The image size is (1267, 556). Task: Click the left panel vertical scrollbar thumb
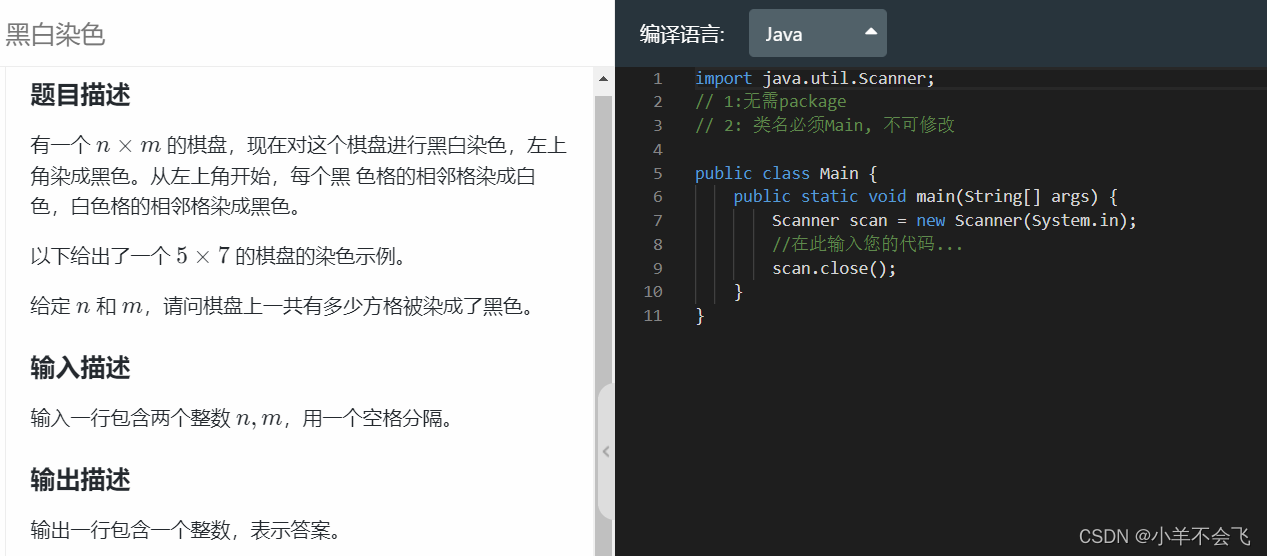[603, 325]
